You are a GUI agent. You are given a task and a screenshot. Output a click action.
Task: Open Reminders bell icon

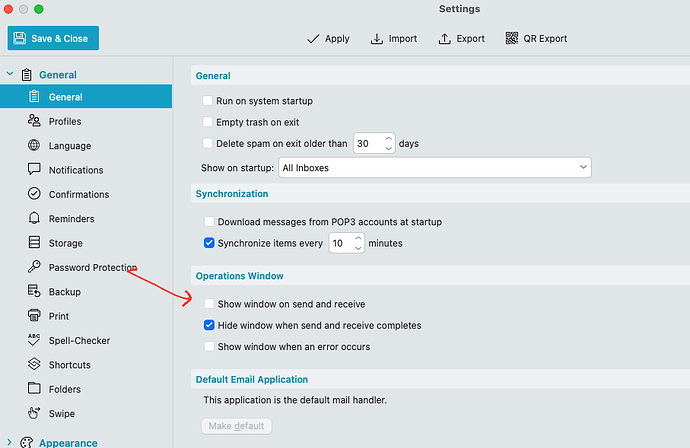pos(34,218)
